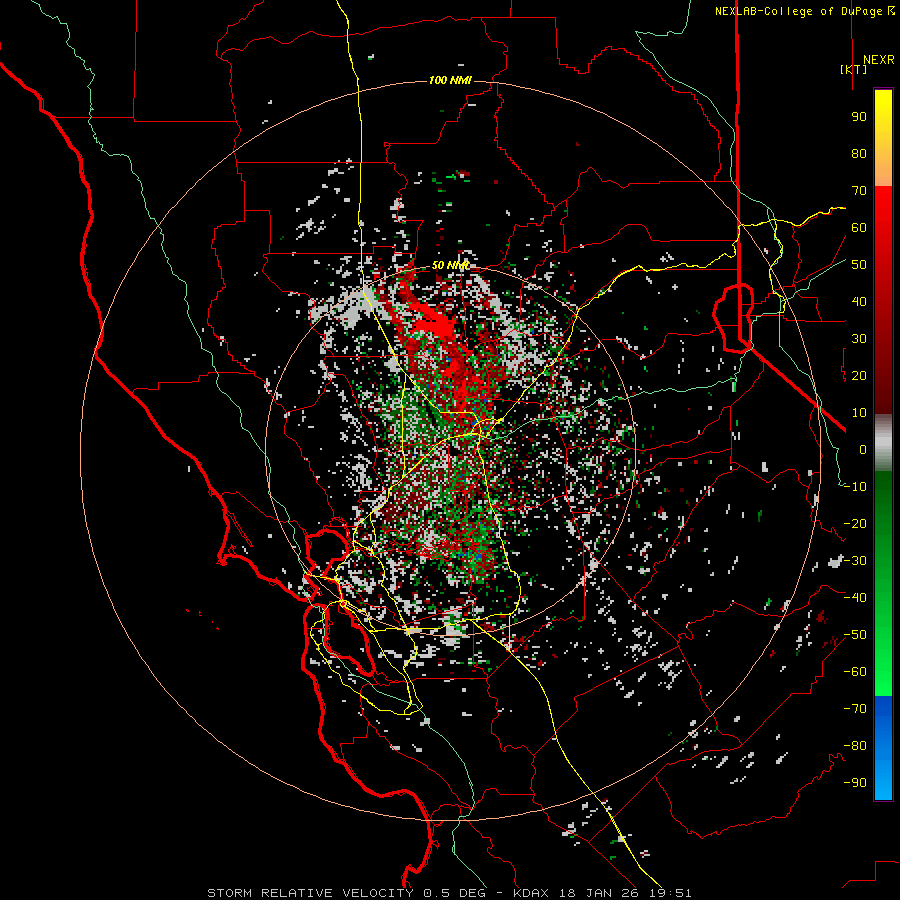Pick the blue bottom band of the color scale
Screen dimensions: 900x900
pyautogui.click(x=883, y=747)
